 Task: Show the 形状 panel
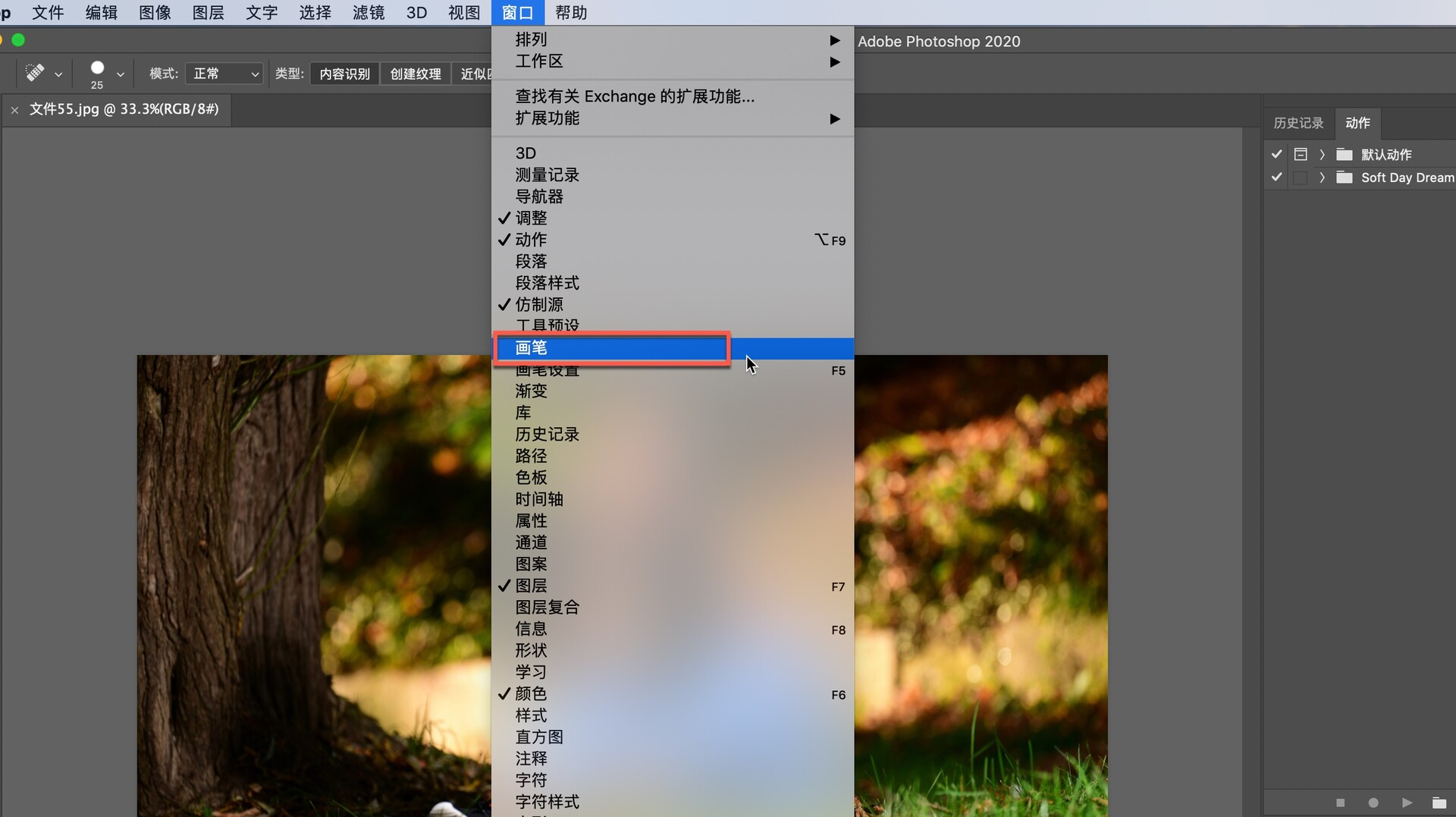pos(673,651)
